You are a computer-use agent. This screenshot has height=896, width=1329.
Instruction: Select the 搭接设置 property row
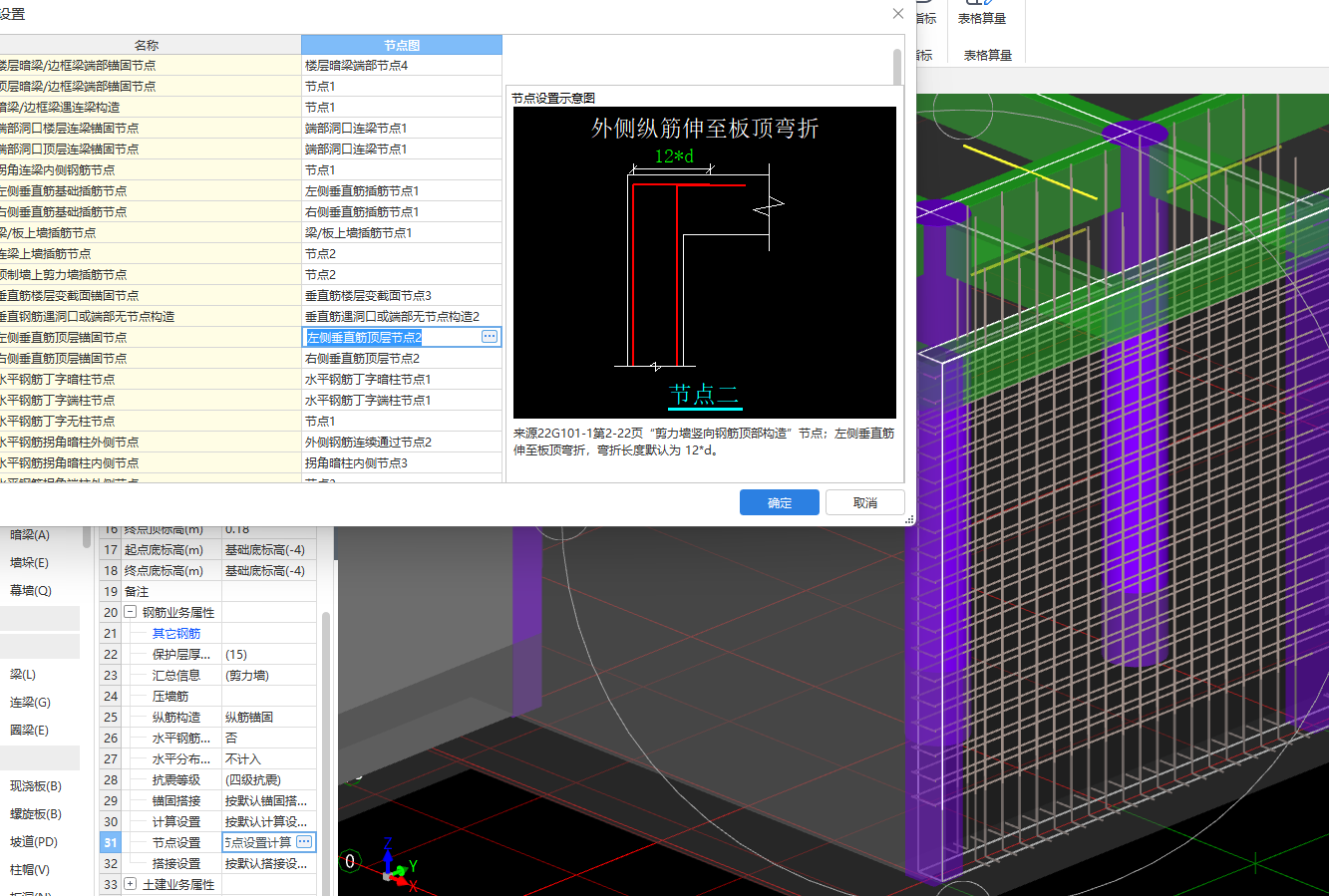207,863
